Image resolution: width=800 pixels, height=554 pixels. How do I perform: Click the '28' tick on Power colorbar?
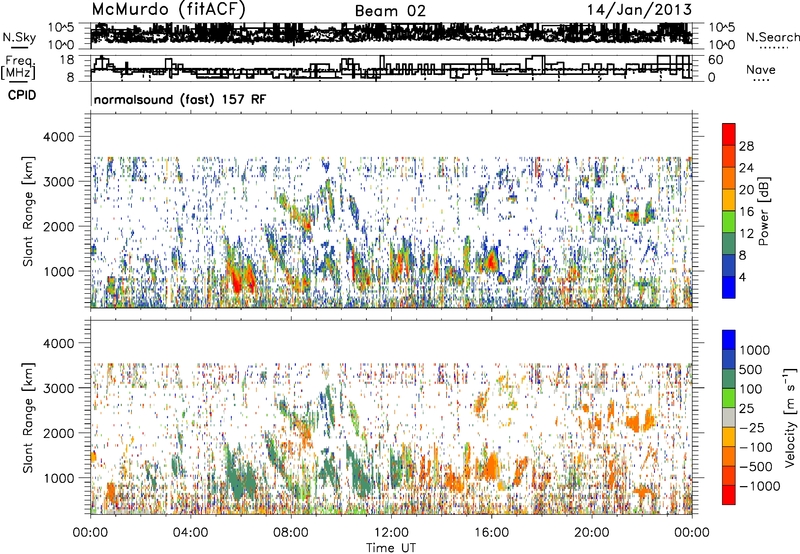coord(746,146)
